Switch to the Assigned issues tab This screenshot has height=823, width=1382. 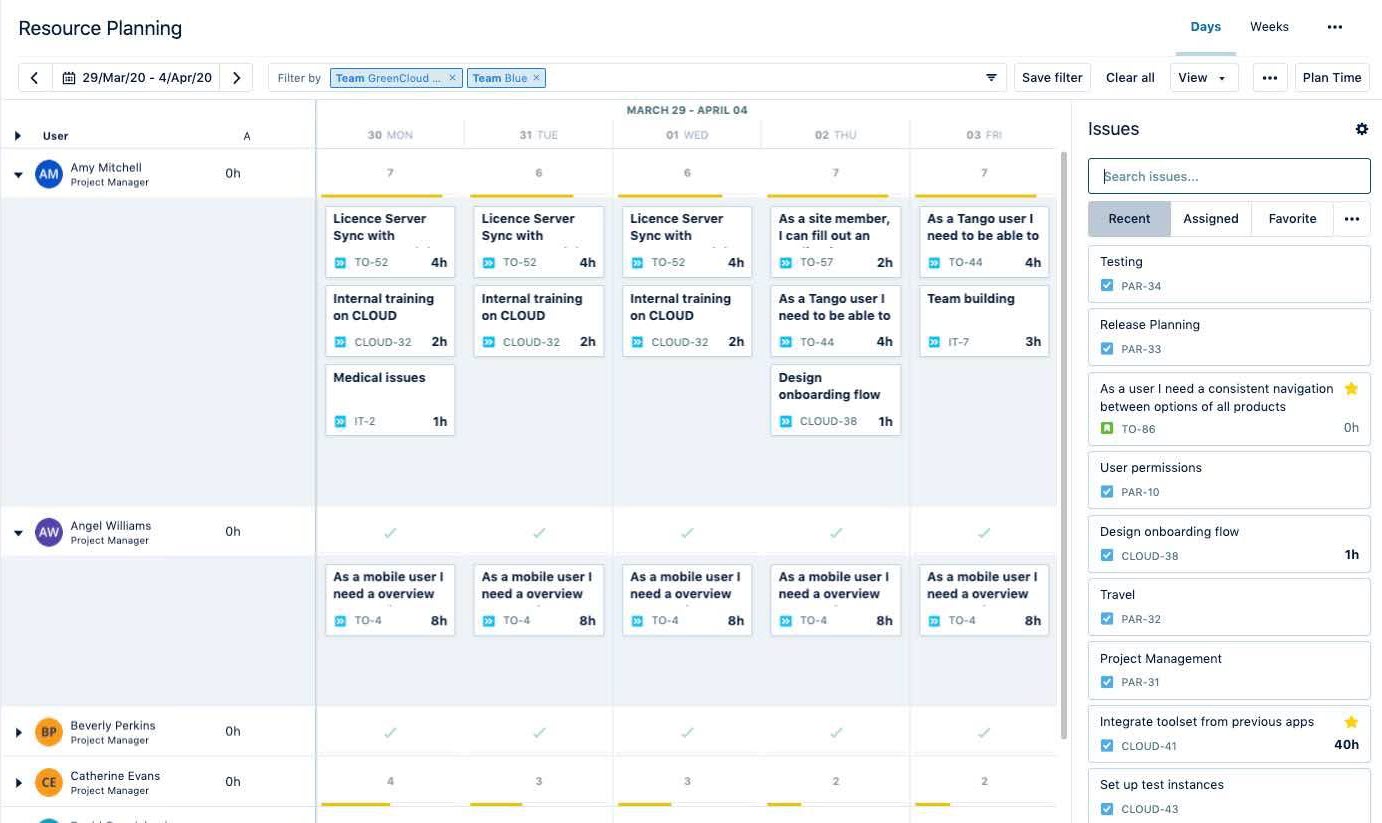[x=1211, y=218]
